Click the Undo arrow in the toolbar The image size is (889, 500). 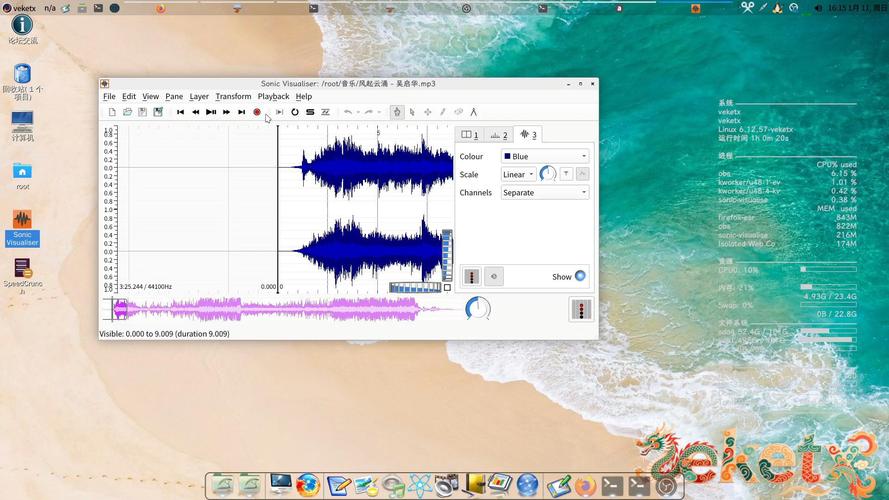tap(348, 112)
